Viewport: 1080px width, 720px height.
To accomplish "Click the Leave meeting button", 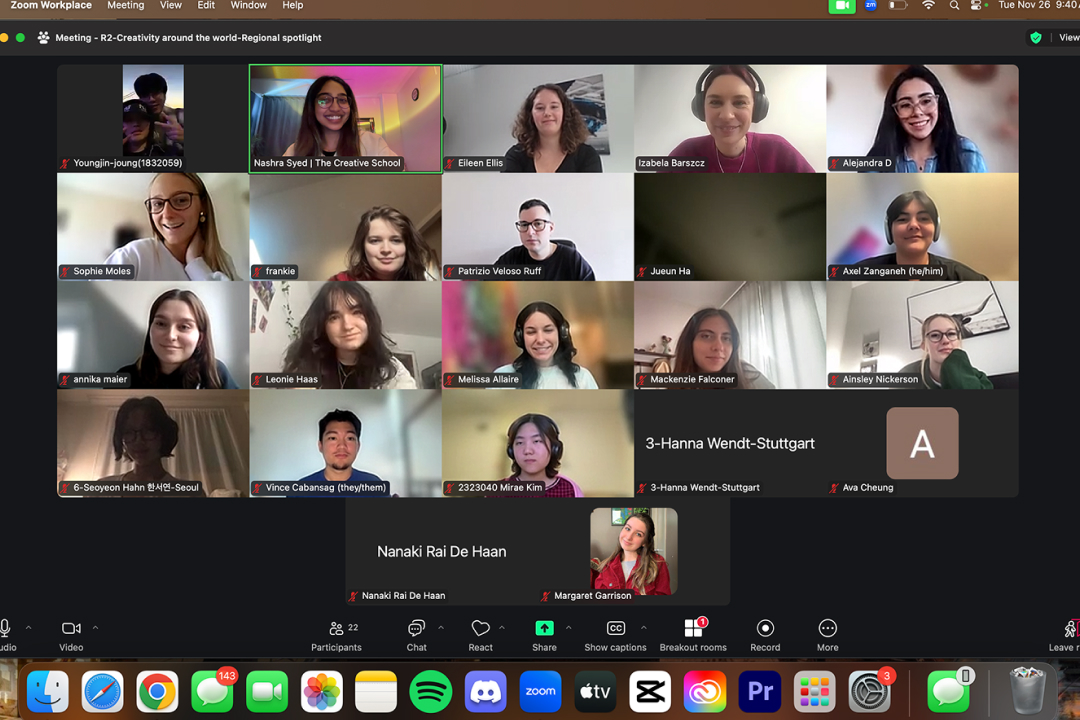I will (x=1066, y=635).
